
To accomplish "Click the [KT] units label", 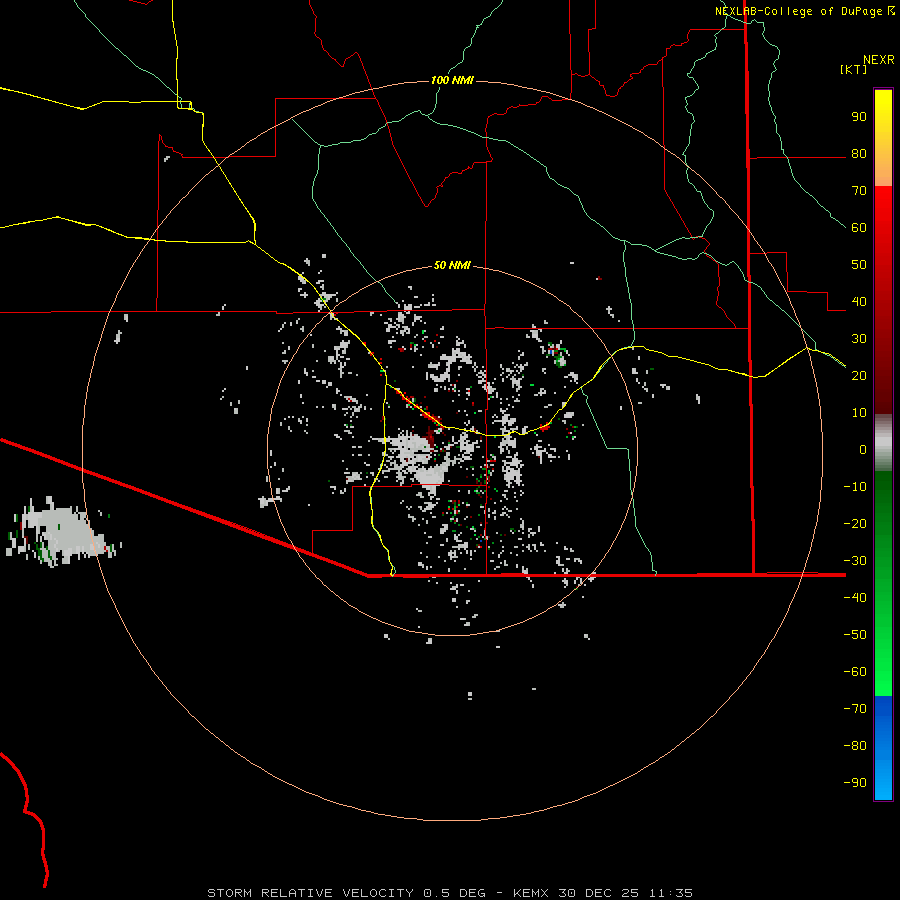I will click(853, 69).
